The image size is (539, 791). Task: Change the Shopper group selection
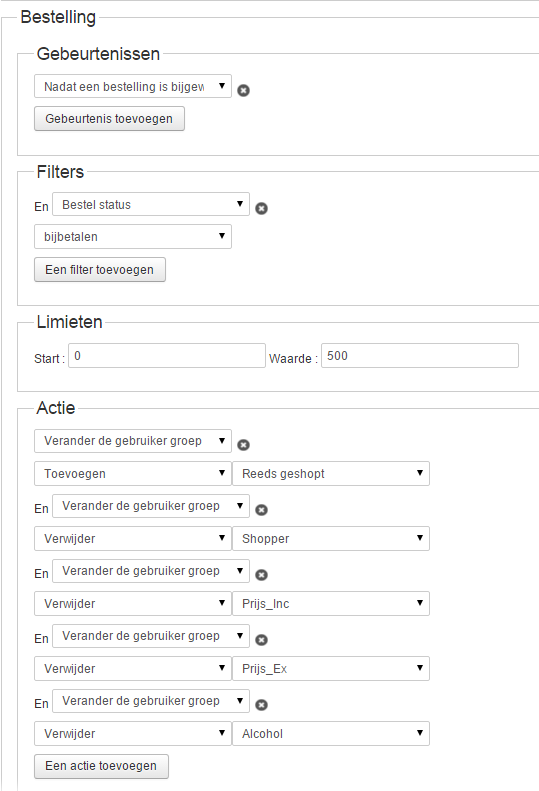331,539
